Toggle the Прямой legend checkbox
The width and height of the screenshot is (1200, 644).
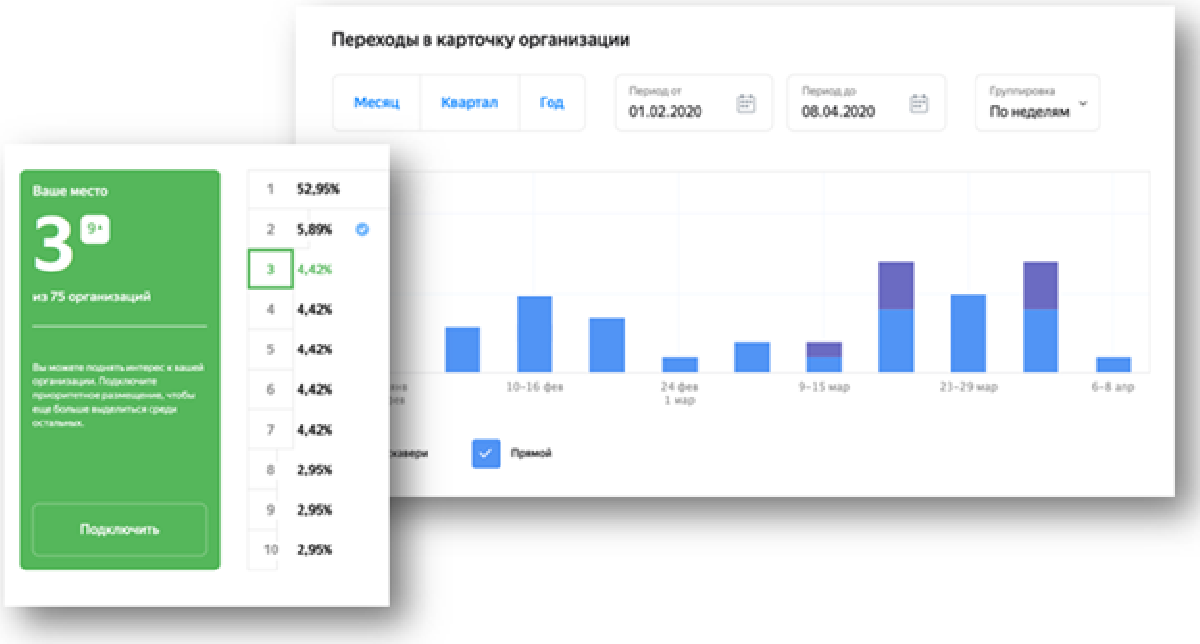click(x=486, y=453)
